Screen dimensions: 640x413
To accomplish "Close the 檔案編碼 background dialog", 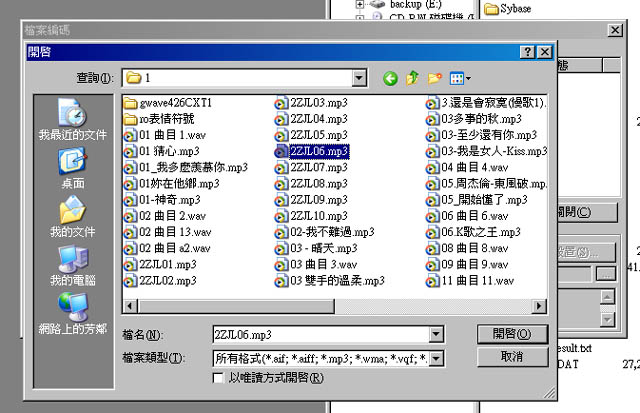I will [615, 30].
